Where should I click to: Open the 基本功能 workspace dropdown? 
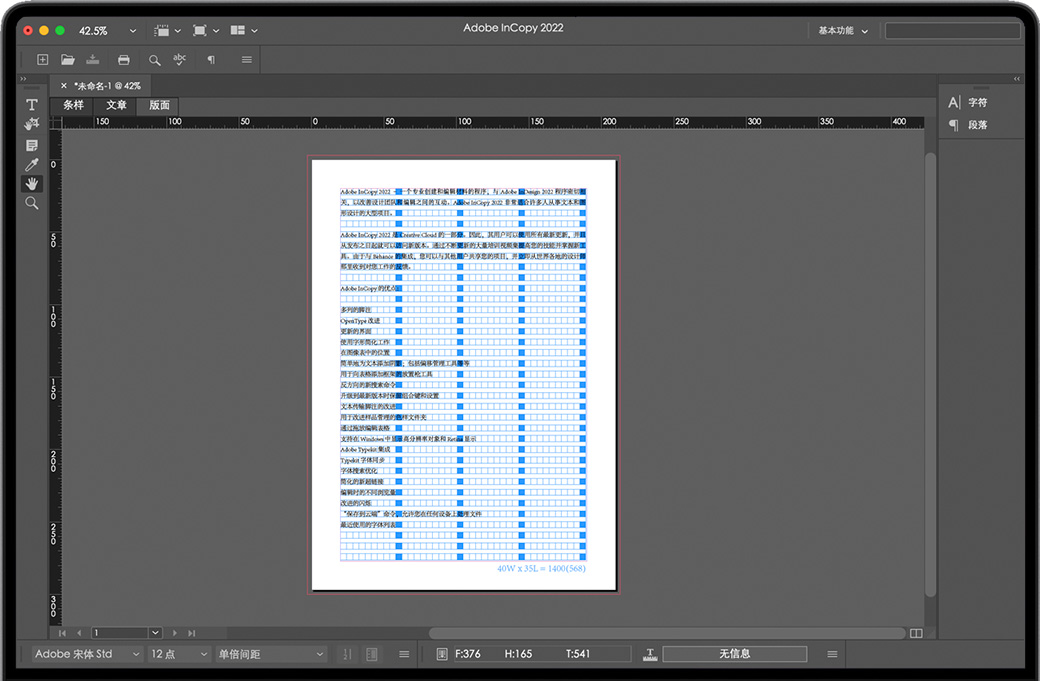[843, 31]
